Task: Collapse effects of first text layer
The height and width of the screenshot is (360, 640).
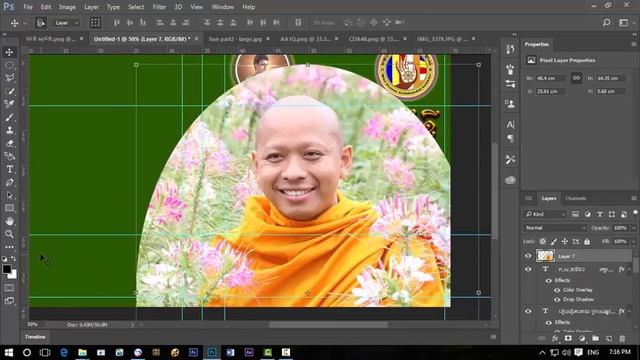Action: [629, 269]
